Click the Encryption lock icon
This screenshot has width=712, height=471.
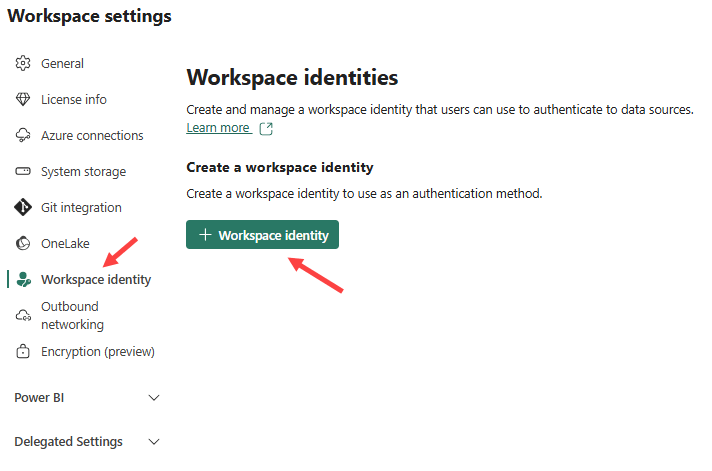(23, 351)
